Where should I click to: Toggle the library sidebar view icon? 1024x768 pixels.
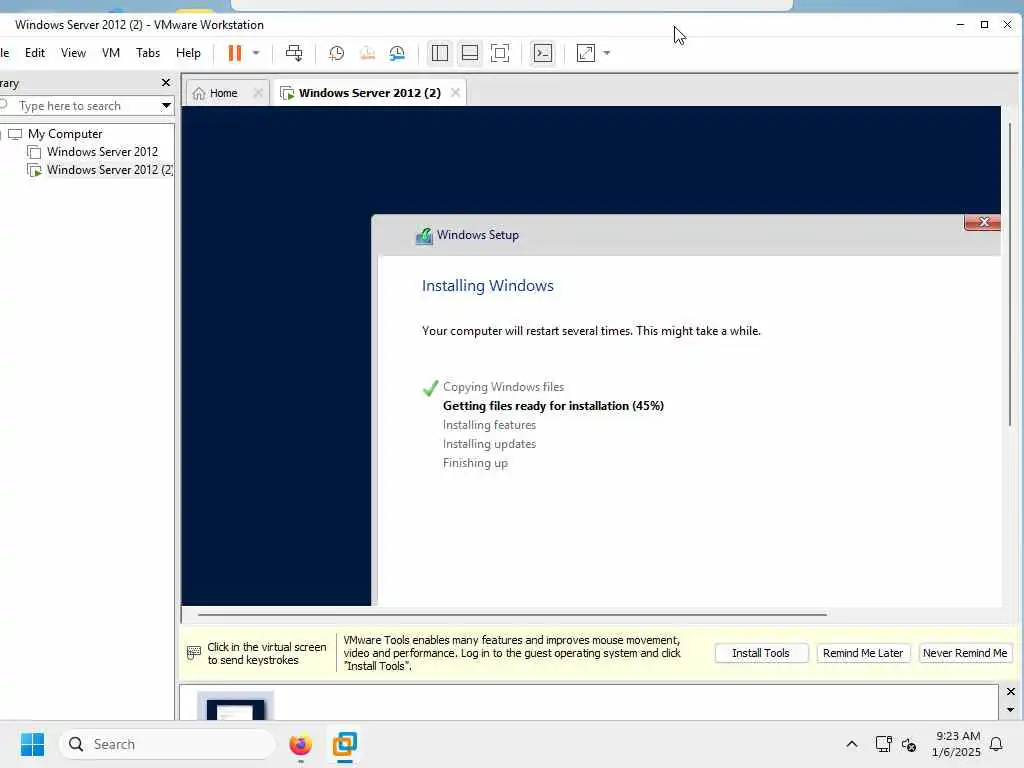tap(440, 53)
